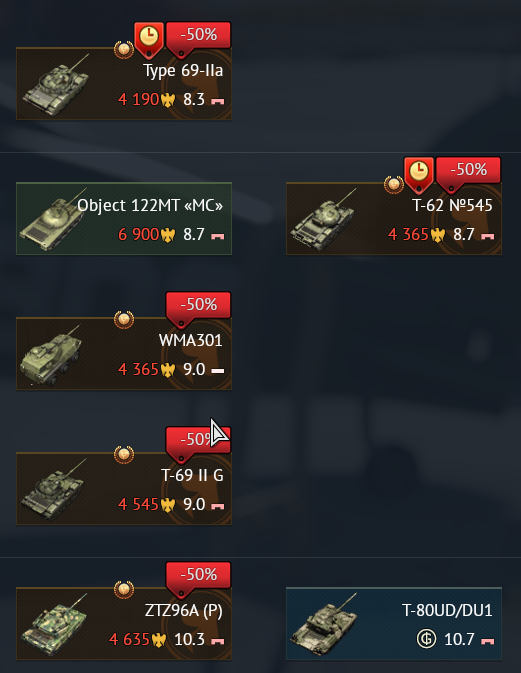Click the -50% discount tag on Type 69-IIa
This screenshot has width=521, height=673.
tap(198, 39)
